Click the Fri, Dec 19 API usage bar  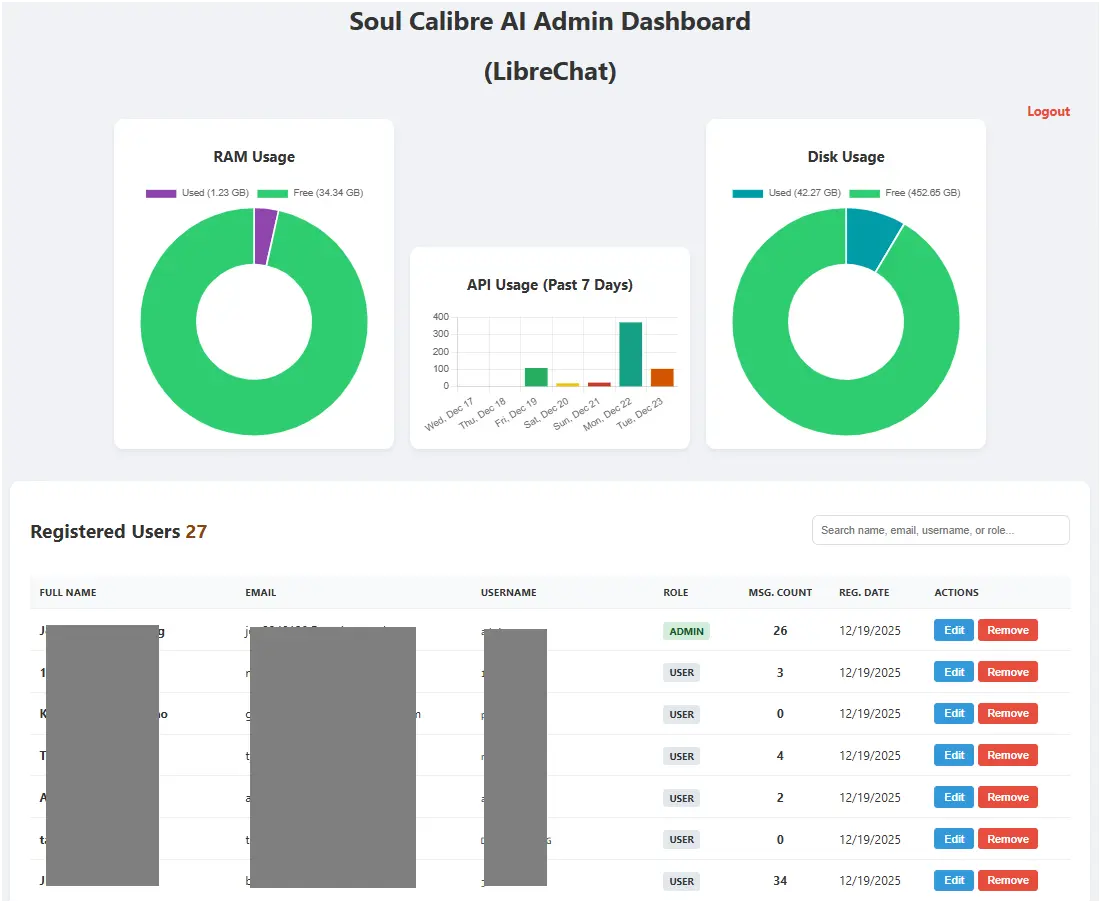tap(536, 377)
